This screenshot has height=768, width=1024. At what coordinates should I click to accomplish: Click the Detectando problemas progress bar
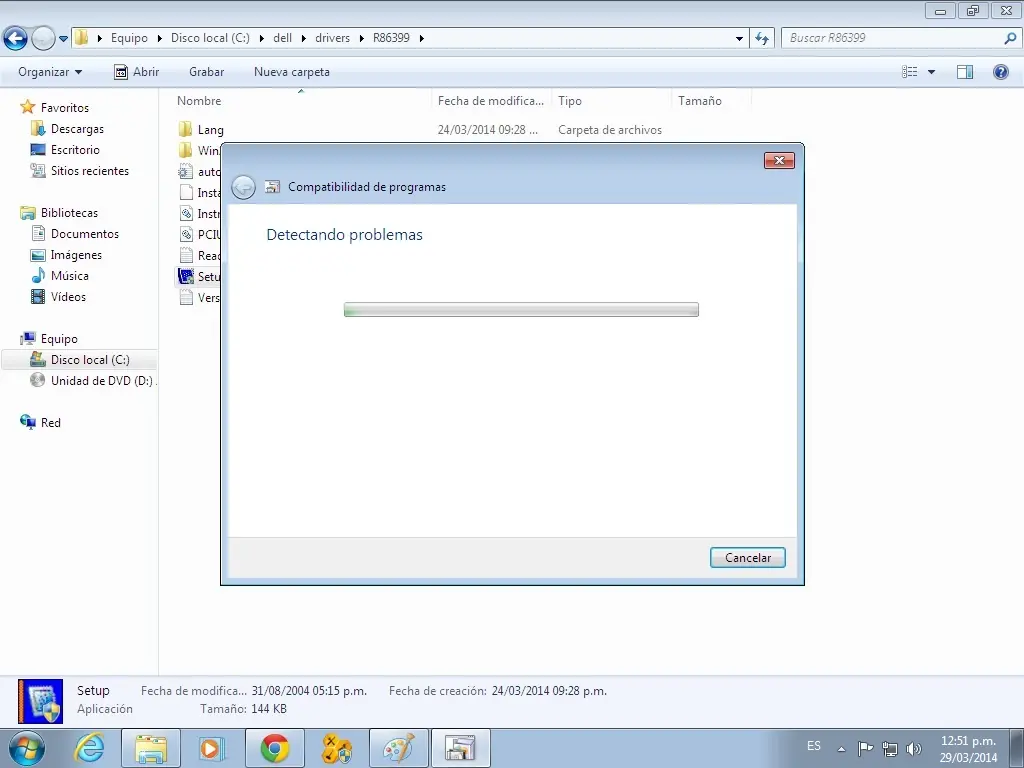[521, 310]
